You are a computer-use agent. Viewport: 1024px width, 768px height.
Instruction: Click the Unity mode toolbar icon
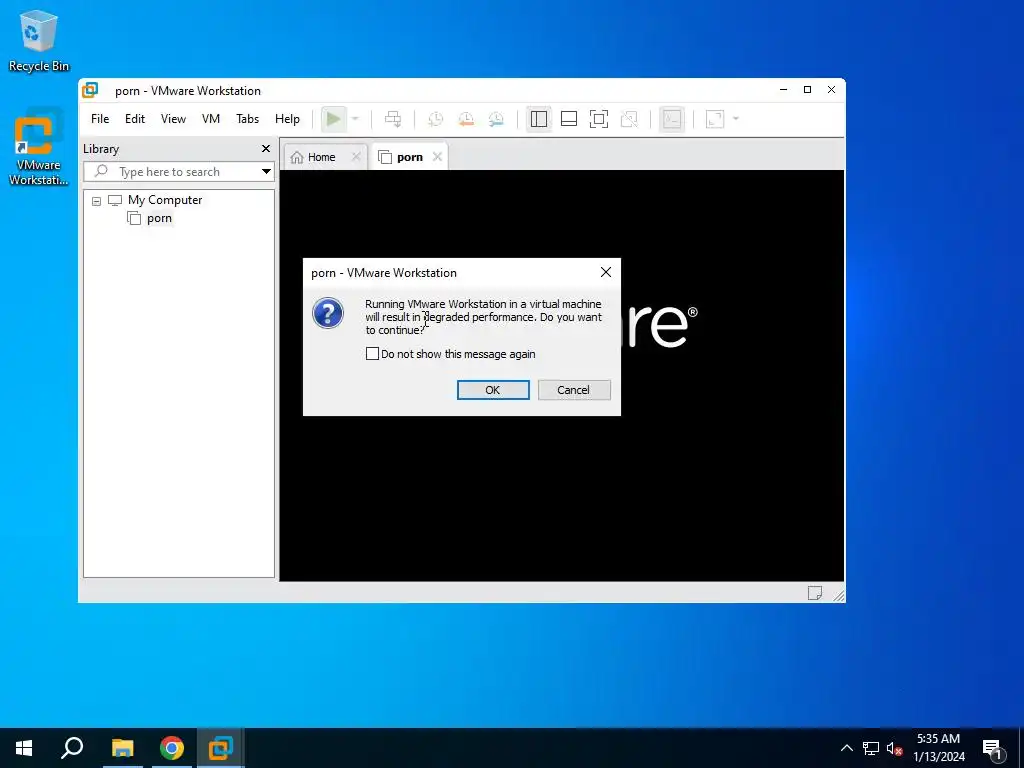pos(629,119)
